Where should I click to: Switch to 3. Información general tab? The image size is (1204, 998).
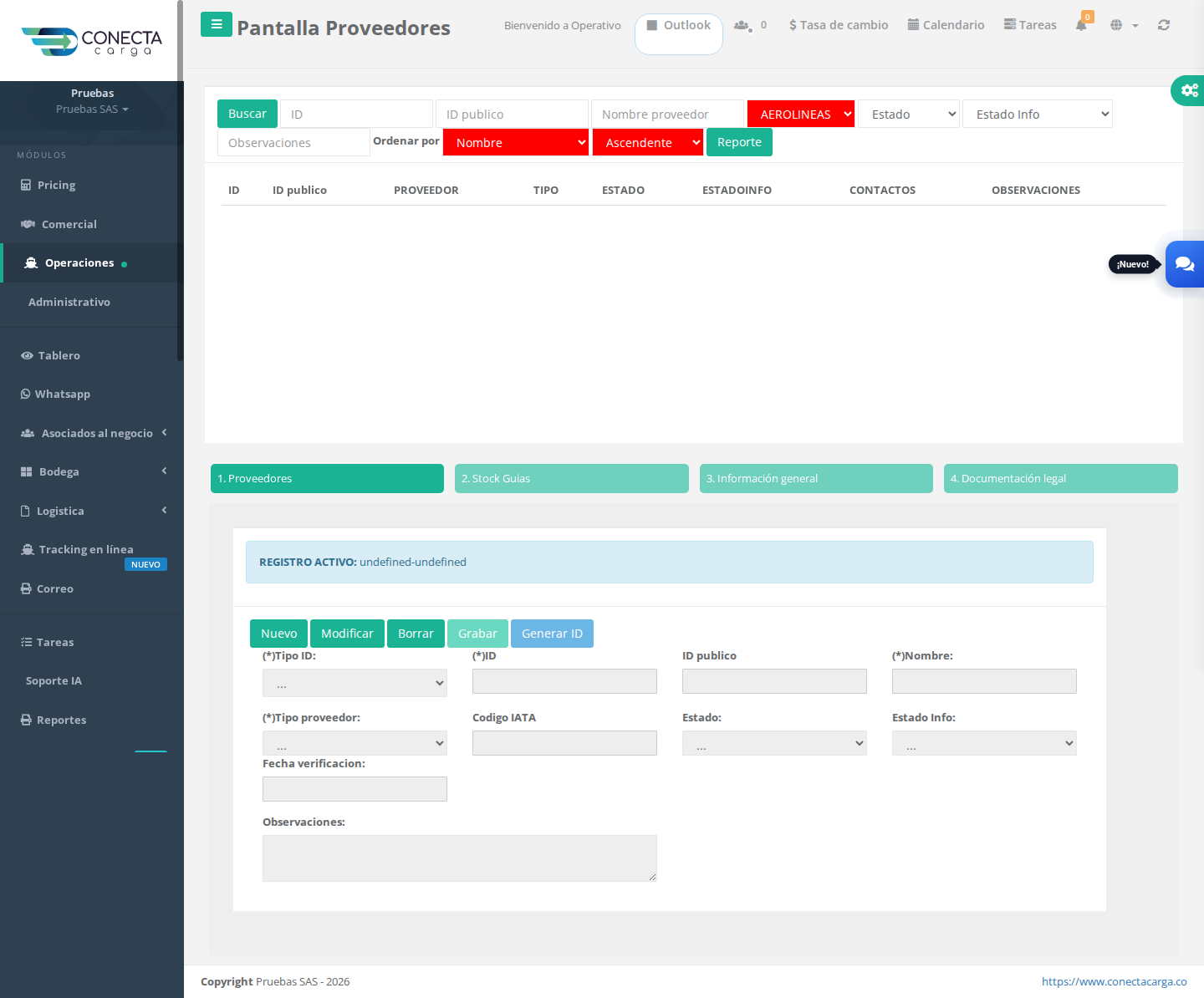coord(816,478)
